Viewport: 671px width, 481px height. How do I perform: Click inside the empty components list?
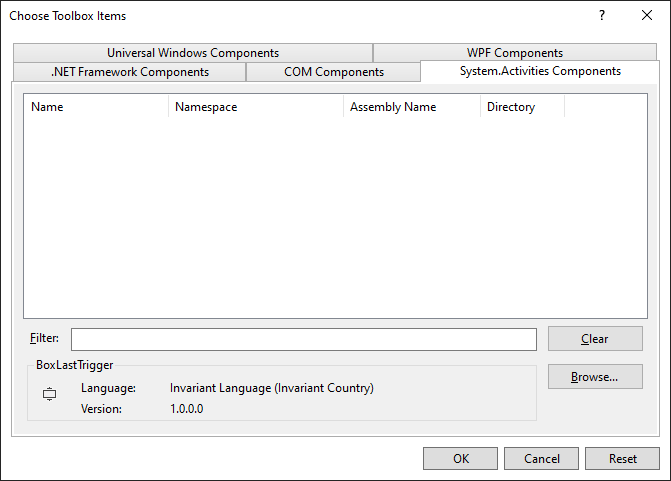[x=335, y=220]
